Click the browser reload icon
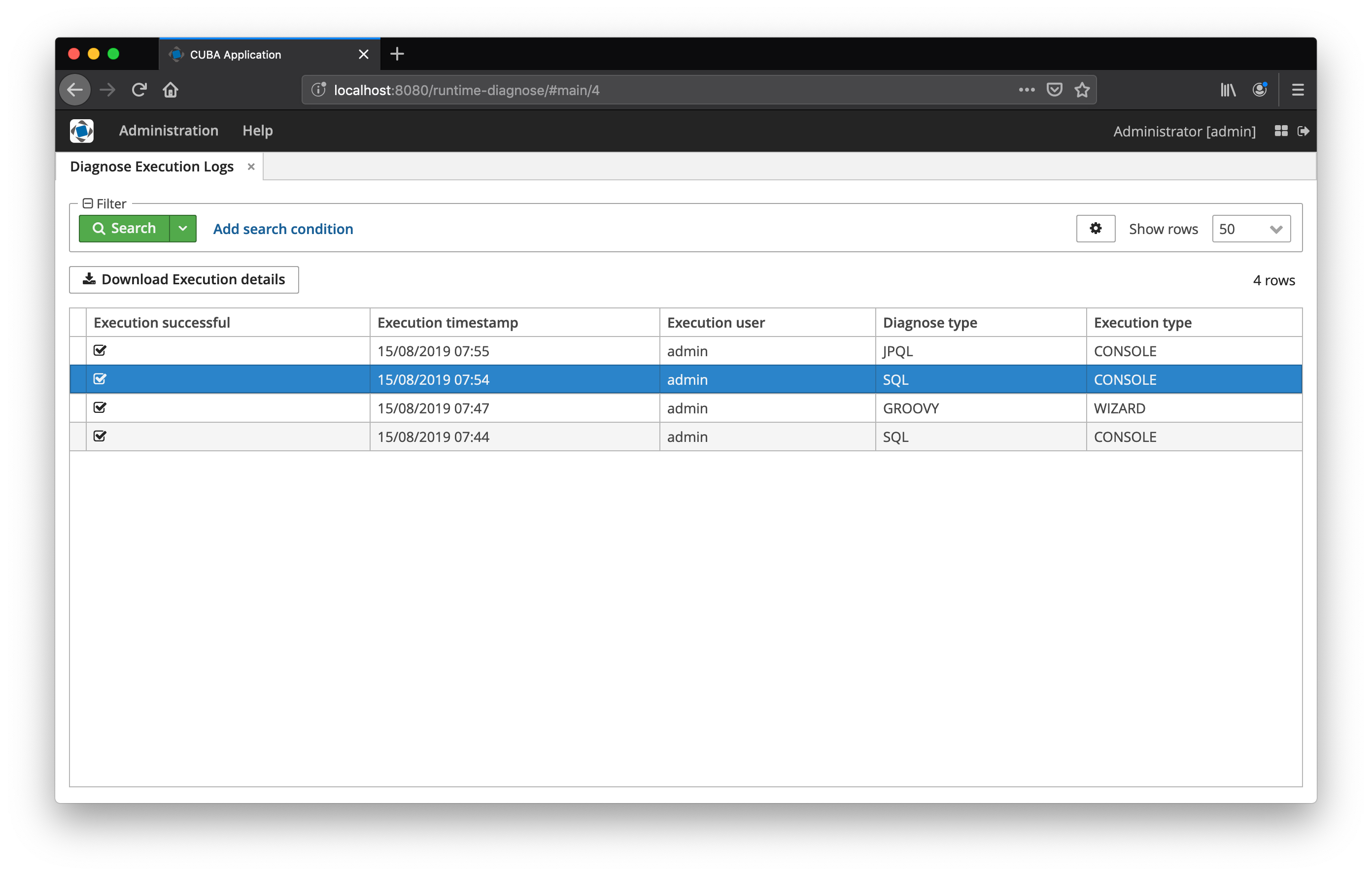The width and height of the screenshot is (1372, 876). [140, 90]
